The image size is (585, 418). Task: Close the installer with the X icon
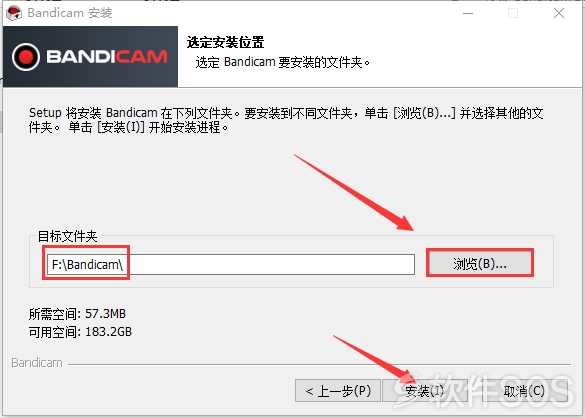559,13
